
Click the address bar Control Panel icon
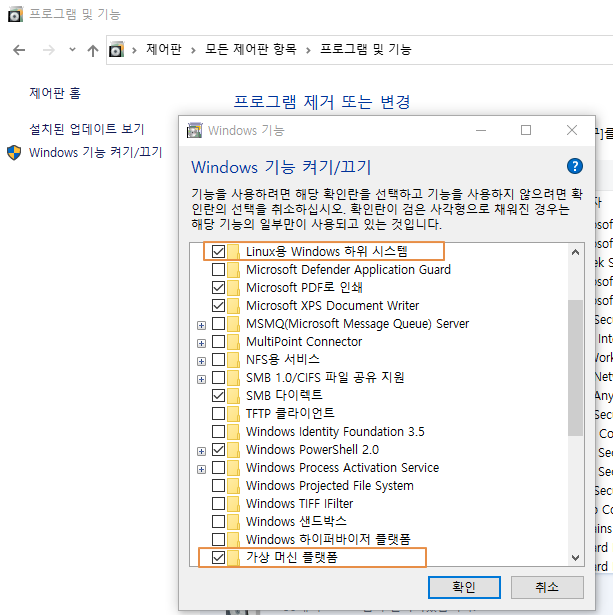click(x=116, y=50)
